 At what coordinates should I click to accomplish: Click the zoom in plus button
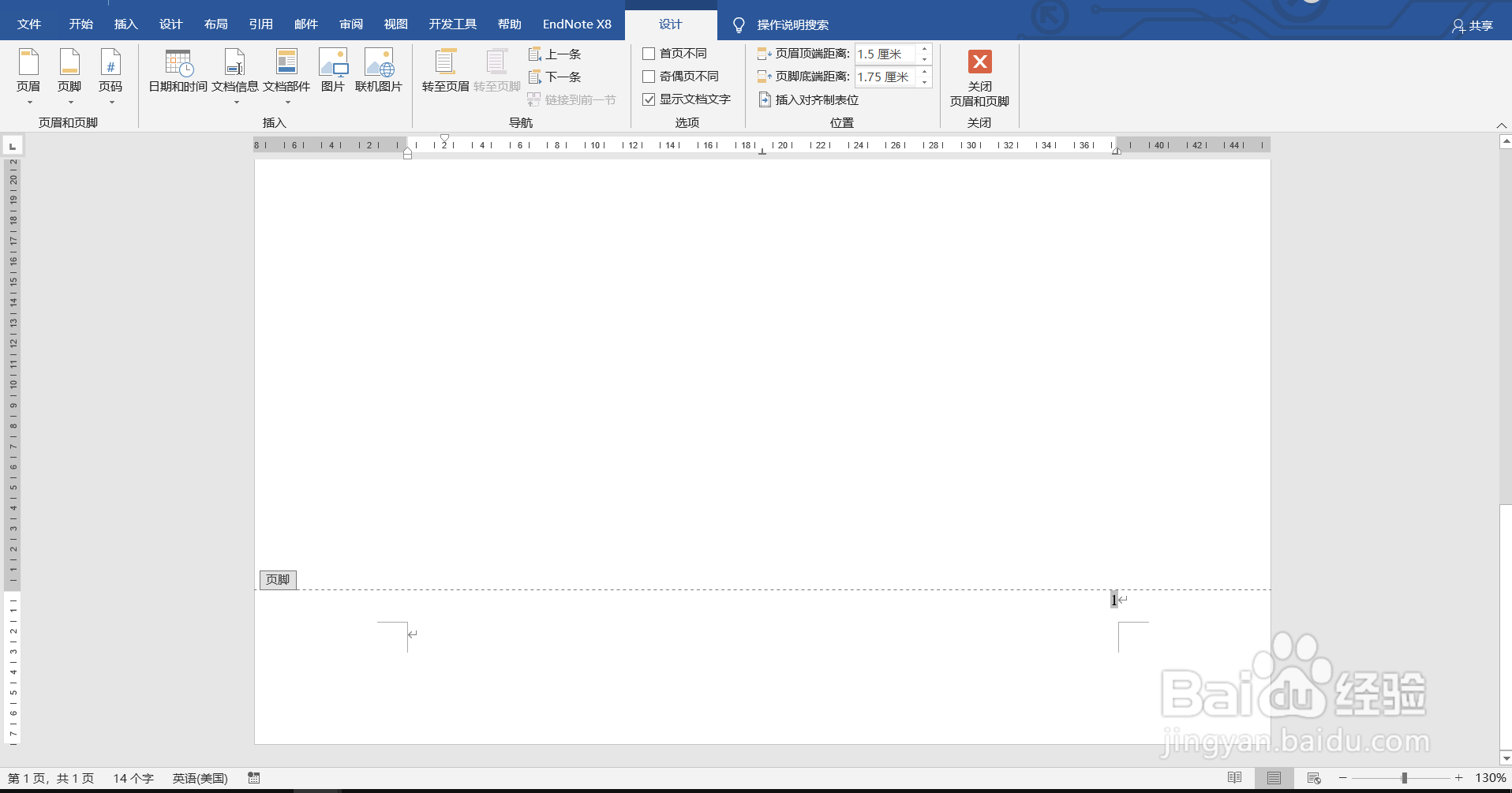[1459, 778]
